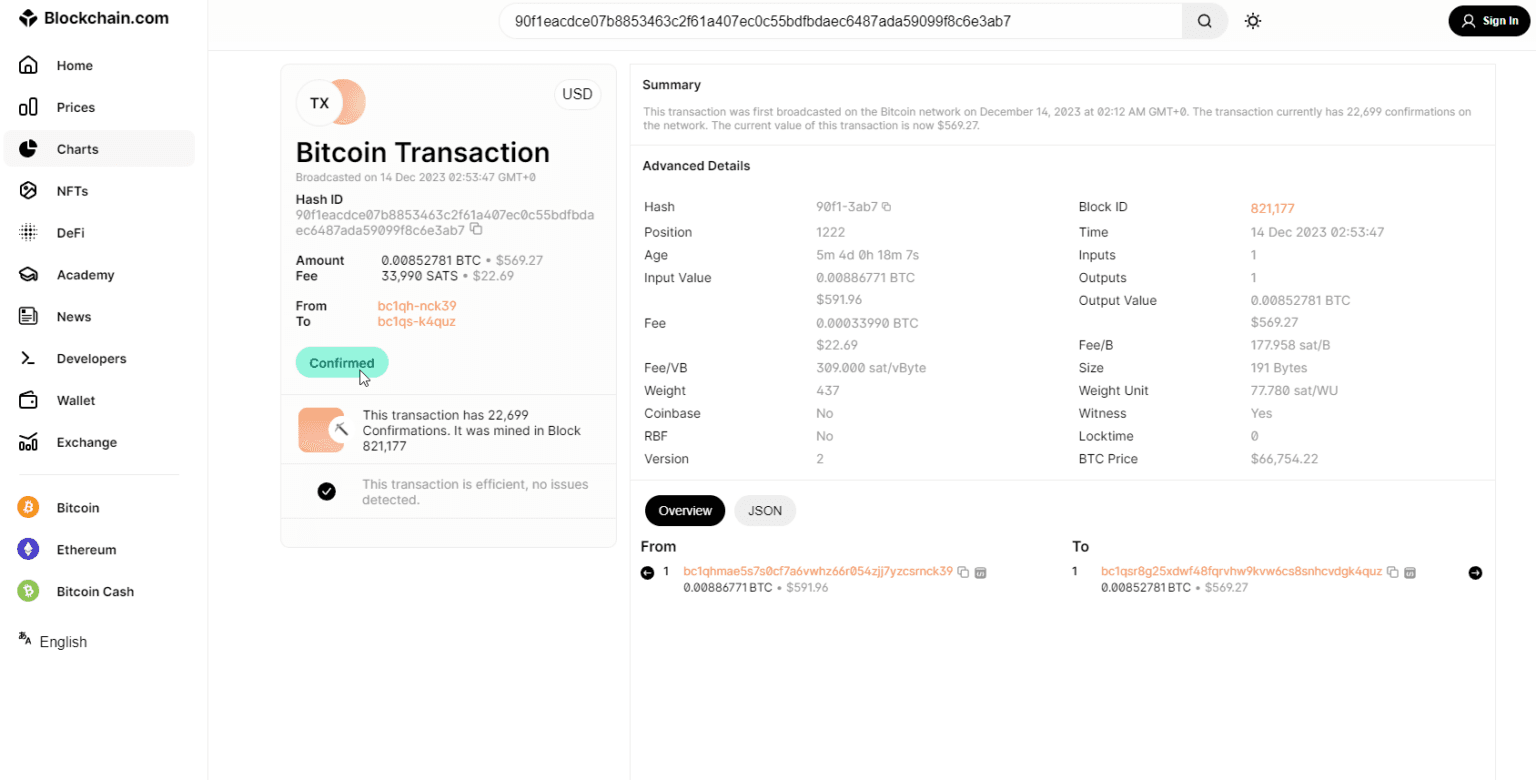Click the Sign In button
This screenshot has height=780, width=1536.
1489,21
